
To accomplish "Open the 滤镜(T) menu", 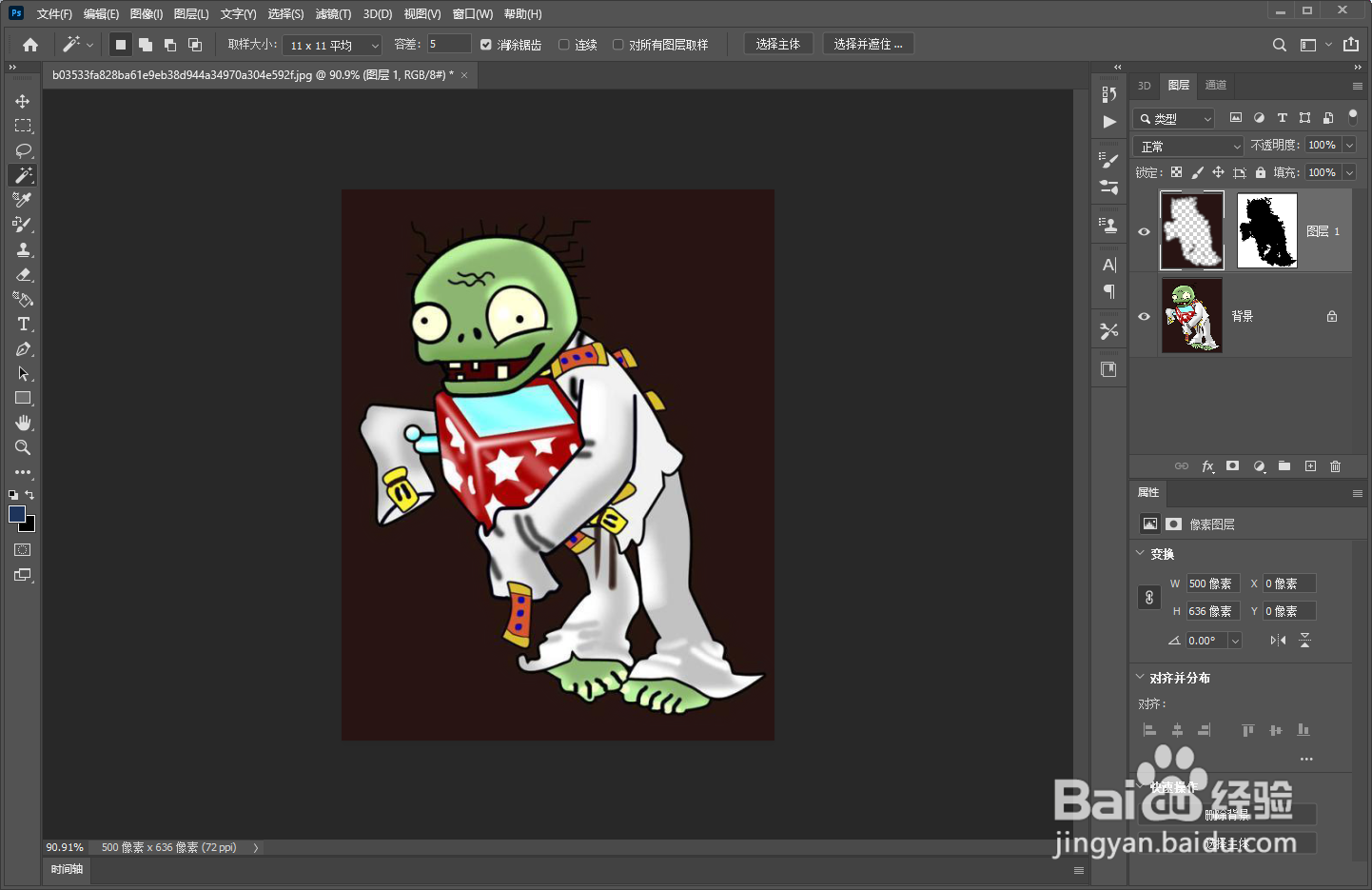I will point(333,14).
